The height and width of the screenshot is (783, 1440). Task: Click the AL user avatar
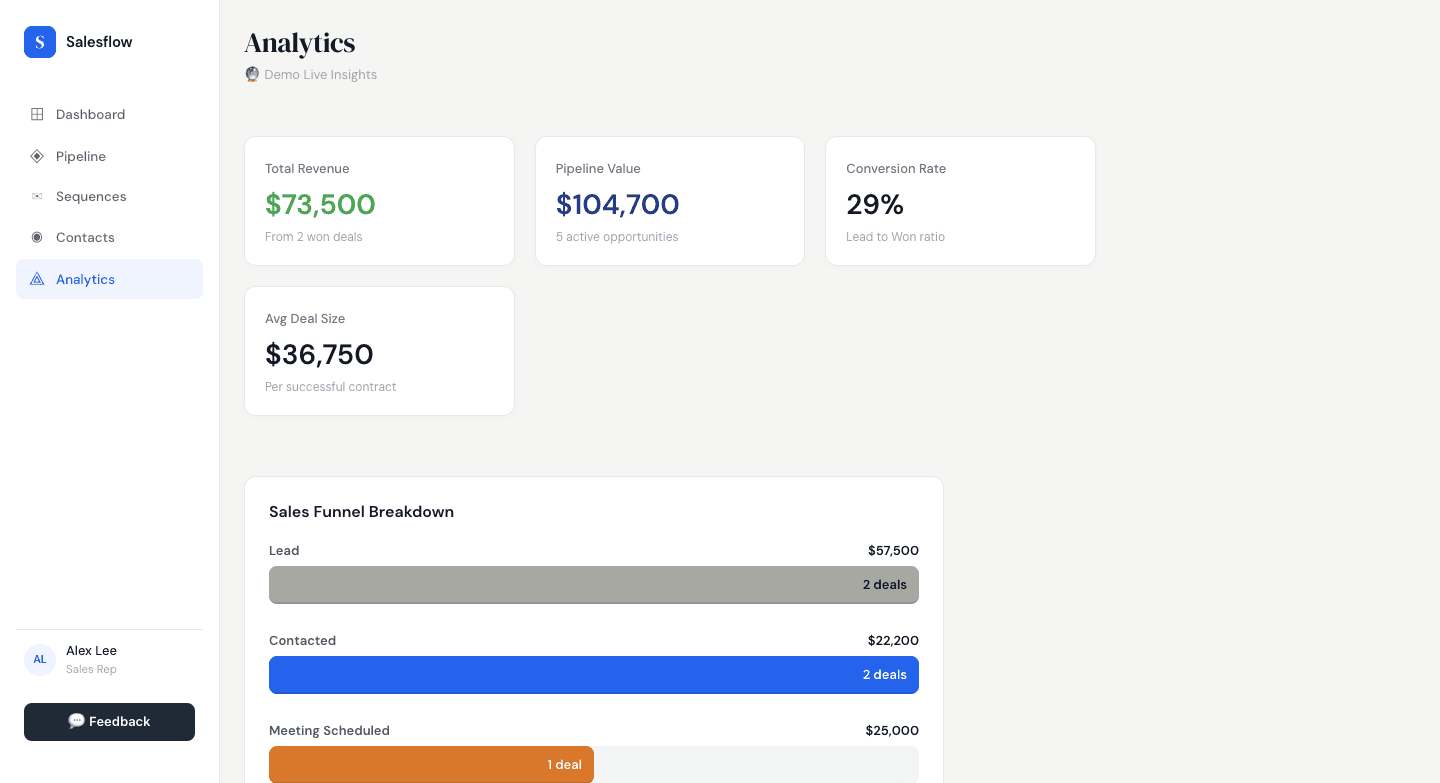40,660
